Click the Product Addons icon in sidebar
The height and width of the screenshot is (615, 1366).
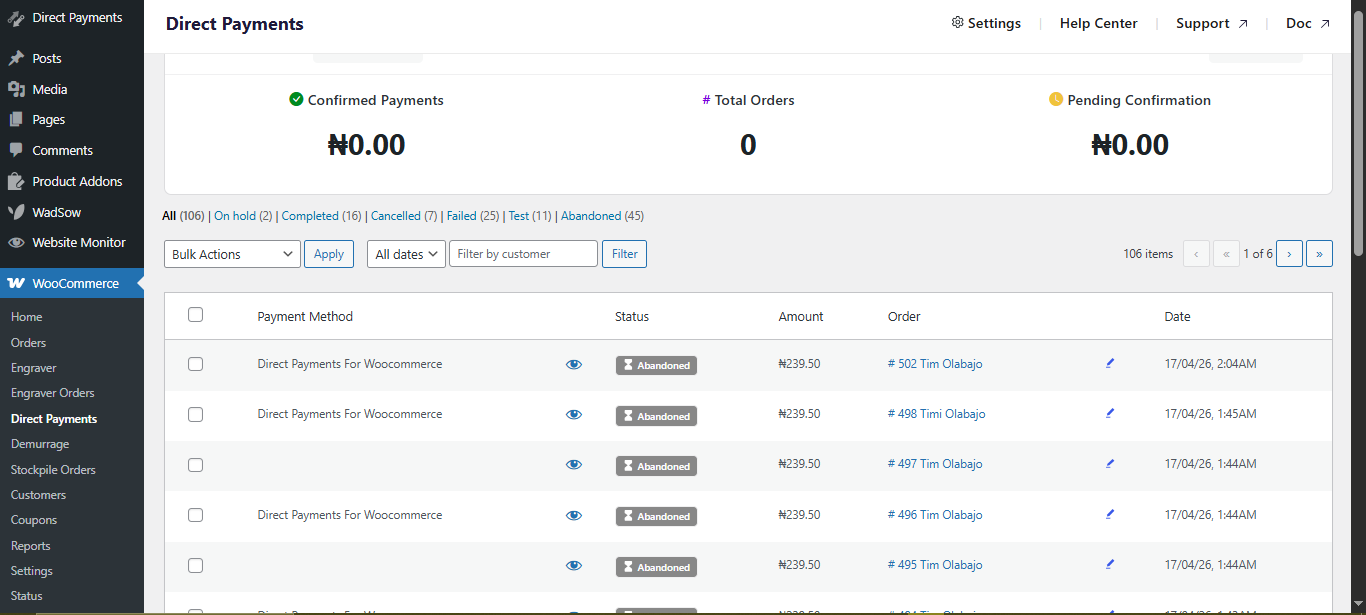pos(16,181)
